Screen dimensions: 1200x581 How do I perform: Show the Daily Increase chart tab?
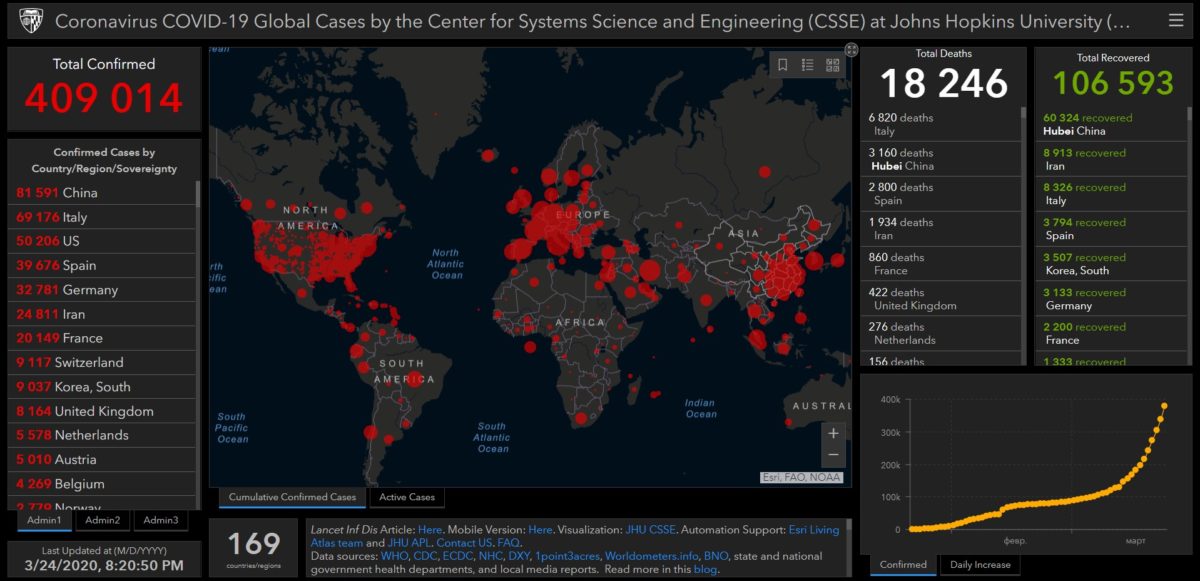(x=979, y=565)
